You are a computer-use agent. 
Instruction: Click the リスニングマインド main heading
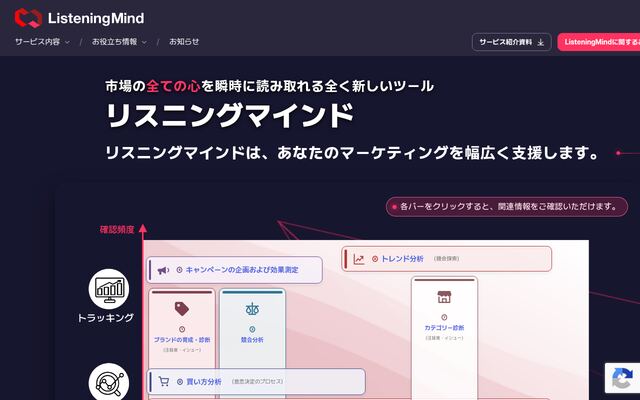[x=229, y=116]
